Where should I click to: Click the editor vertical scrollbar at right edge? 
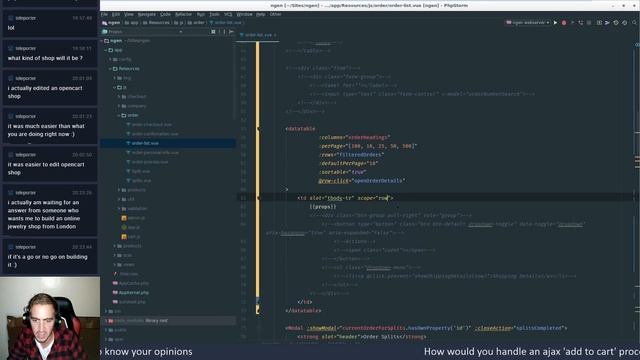pyautogui.click(x=637, y=192)
